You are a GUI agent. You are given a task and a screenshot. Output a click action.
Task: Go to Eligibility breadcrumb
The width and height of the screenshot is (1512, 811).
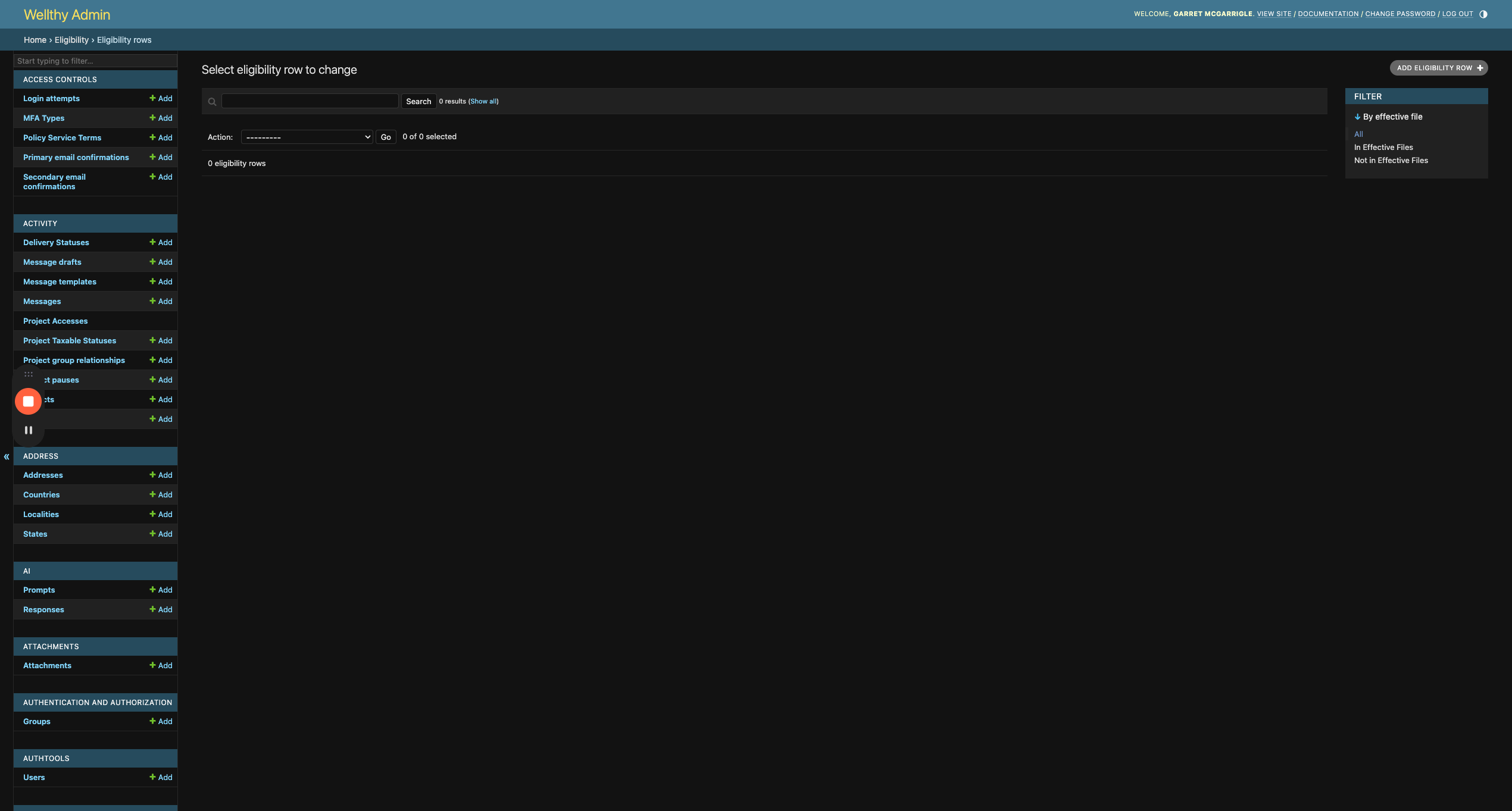[x=71, y=40]
